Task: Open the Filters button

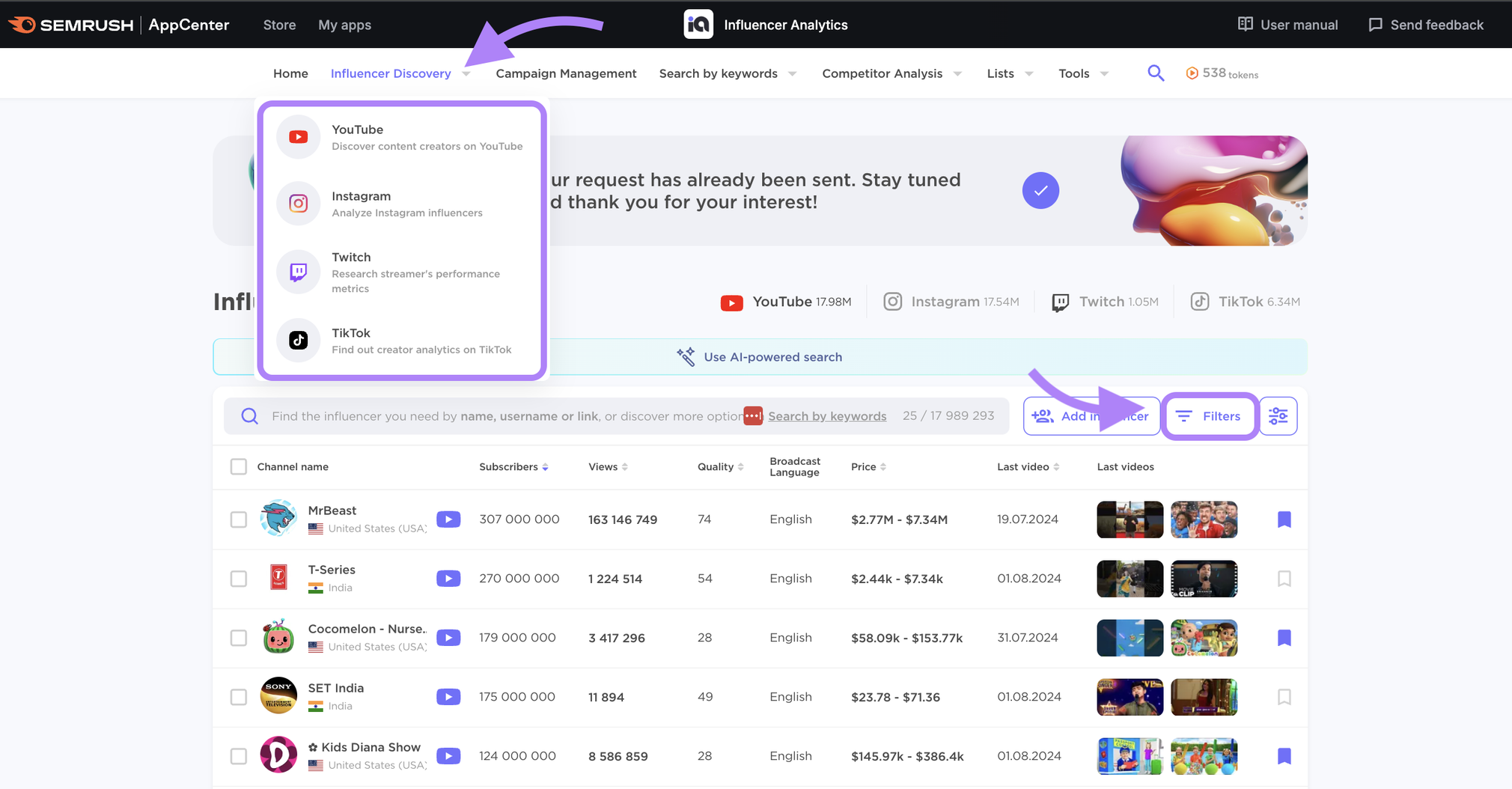Action: (1210, 416)
